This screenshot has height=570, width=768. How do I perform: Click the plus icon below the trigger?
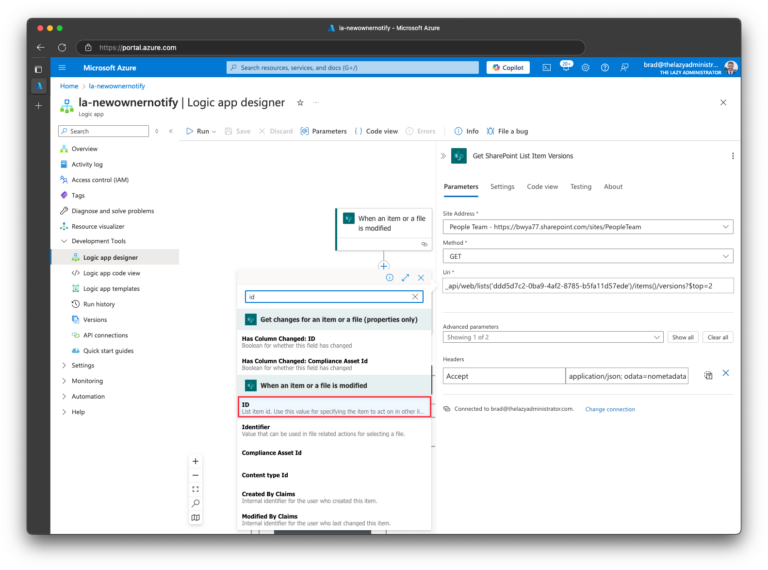384,266
